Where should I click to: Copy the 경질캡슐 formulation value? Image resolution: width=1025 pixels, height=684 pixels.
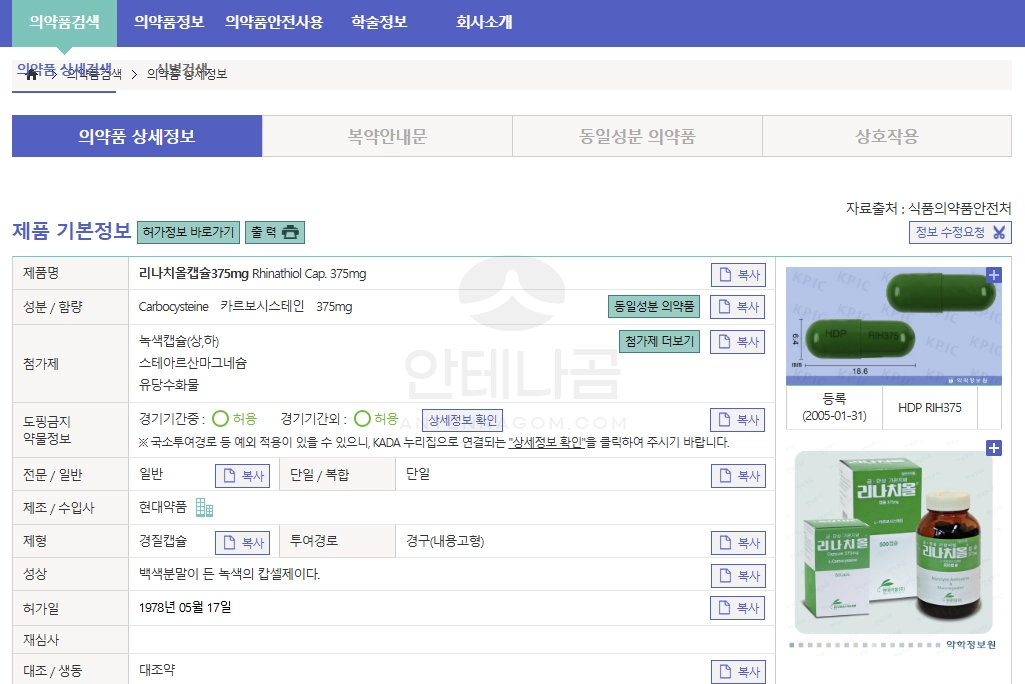point(243,542)
